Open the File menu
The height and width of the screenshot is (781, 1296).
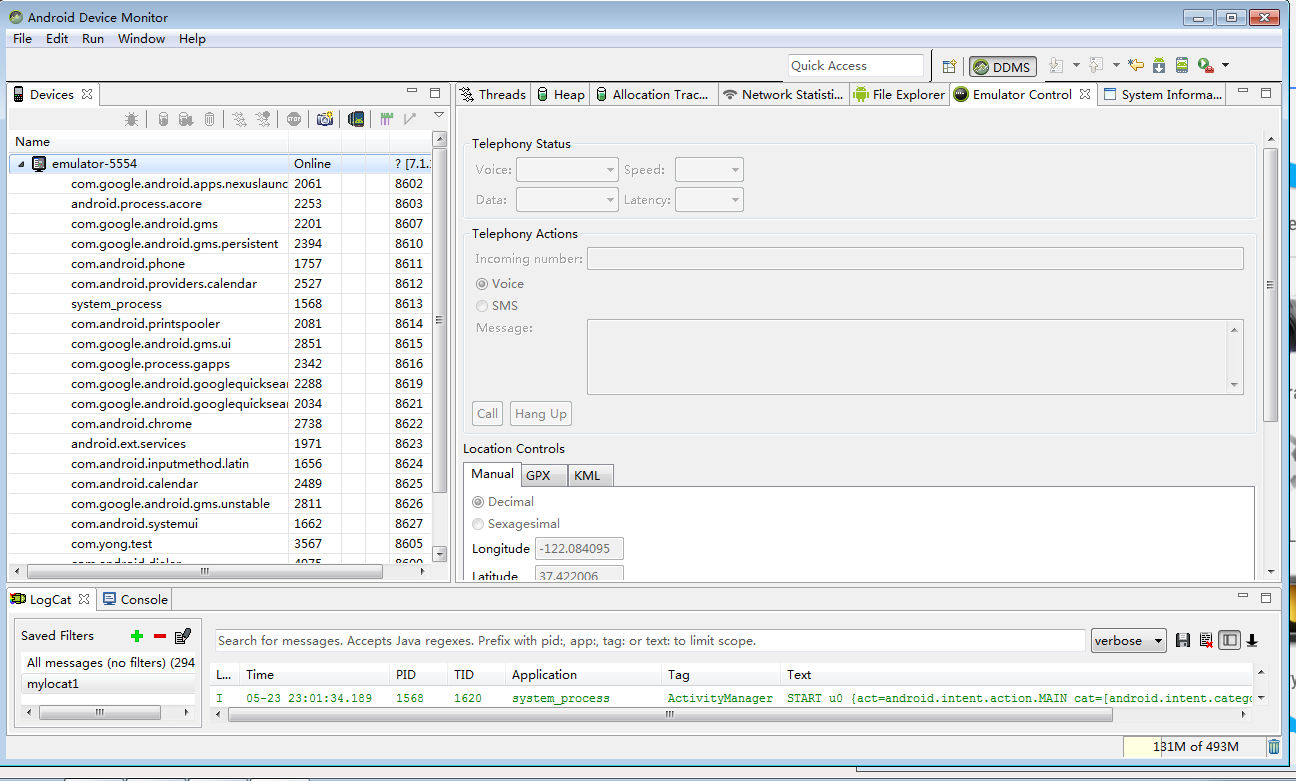[22, 39]
